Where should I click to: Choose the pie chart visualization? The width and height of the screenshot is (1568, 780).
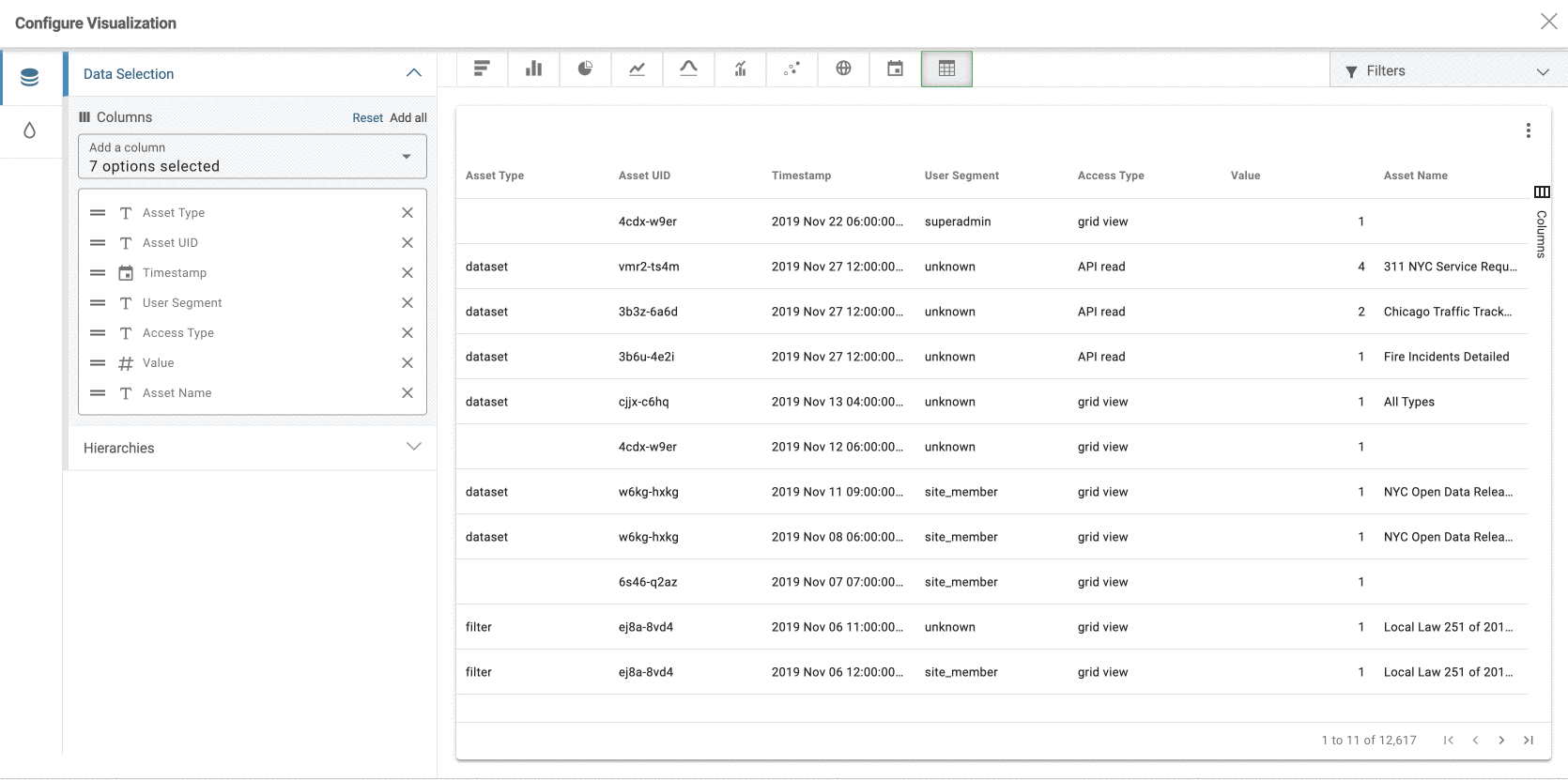(x=585, y=69)
